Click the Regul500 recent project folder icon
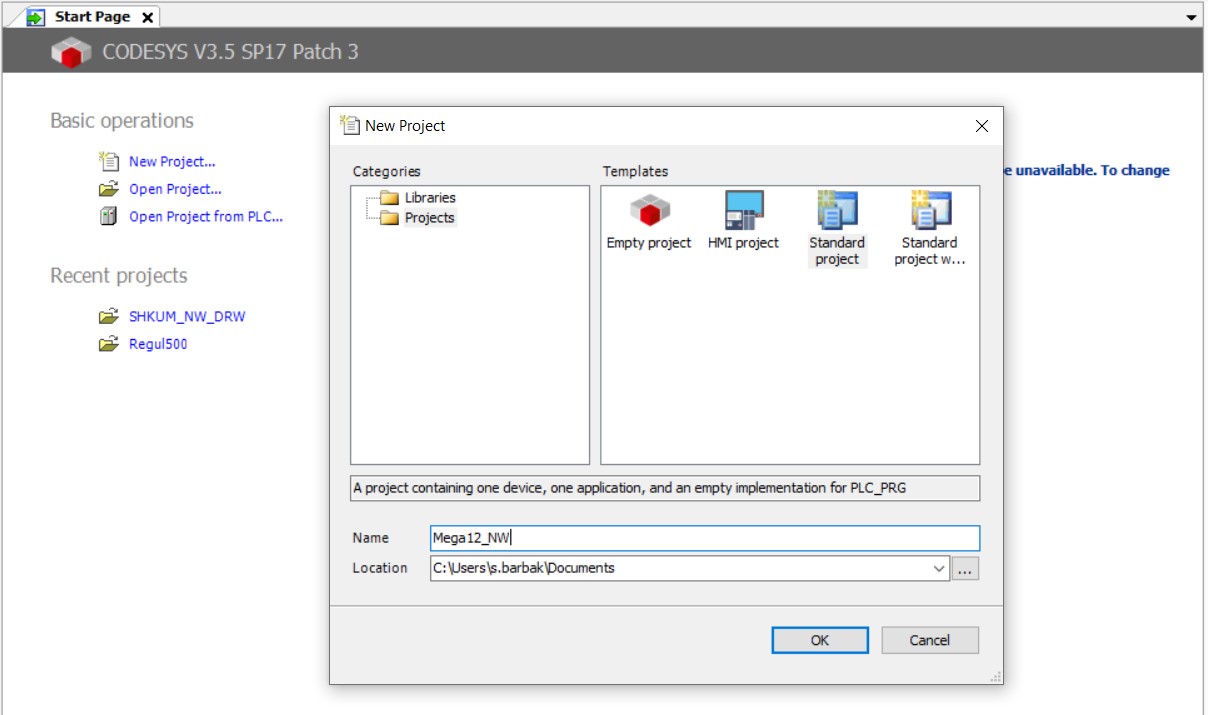 (109, 344)
